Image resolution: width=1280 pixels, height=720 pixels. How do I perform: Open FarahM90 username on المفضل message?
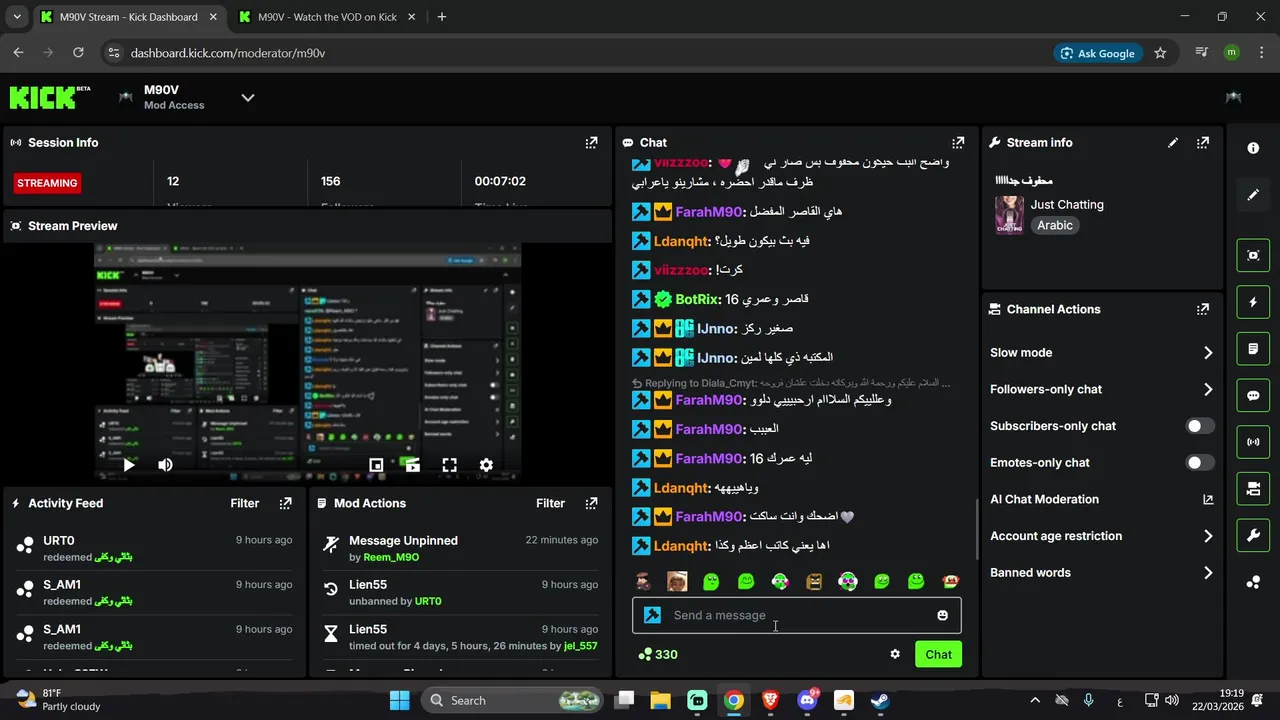pyautogui.click(x=709, y=212)
